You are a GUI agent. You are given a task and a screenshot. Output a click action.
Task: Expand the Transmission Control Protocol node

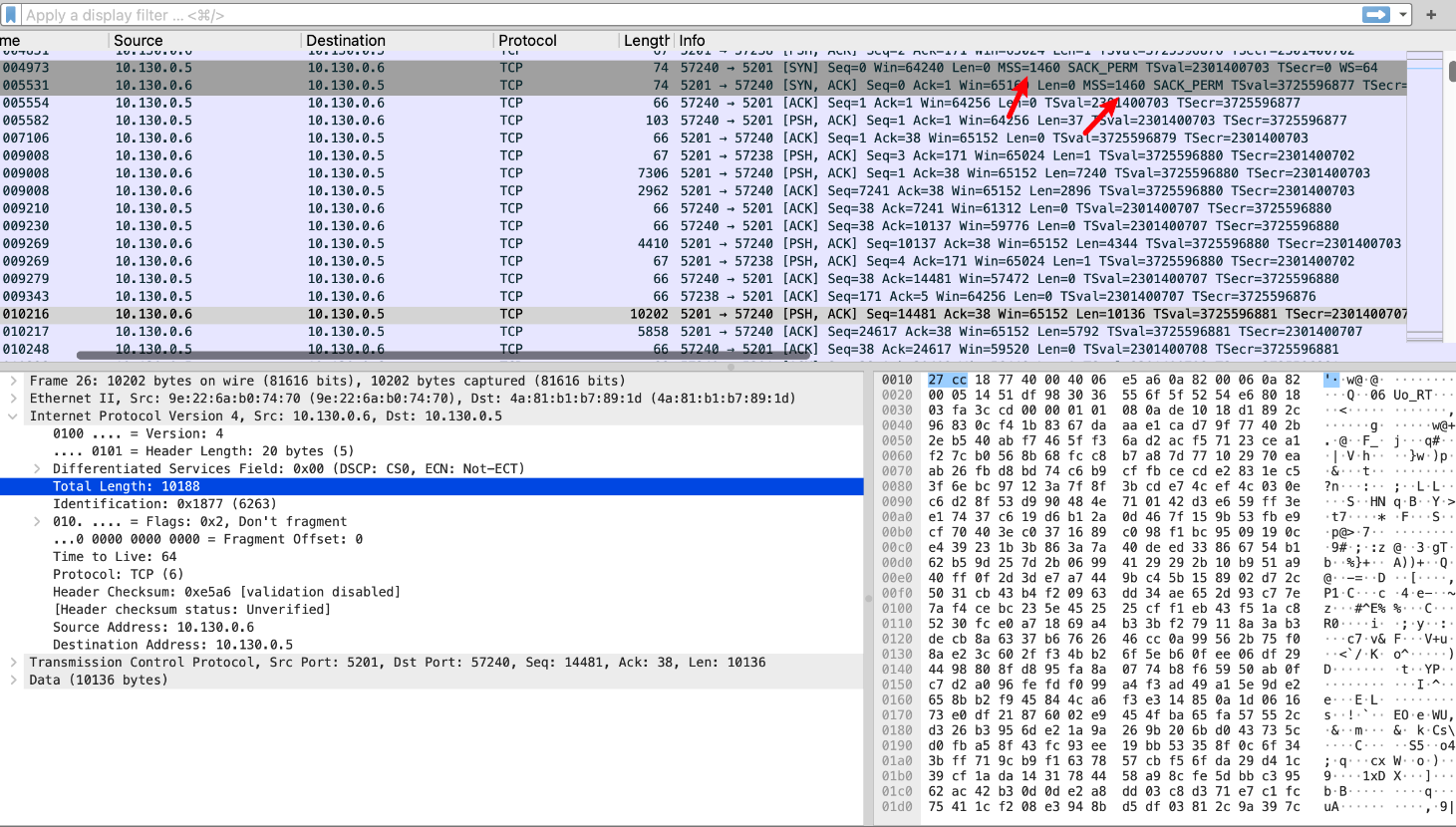(13, 662)
